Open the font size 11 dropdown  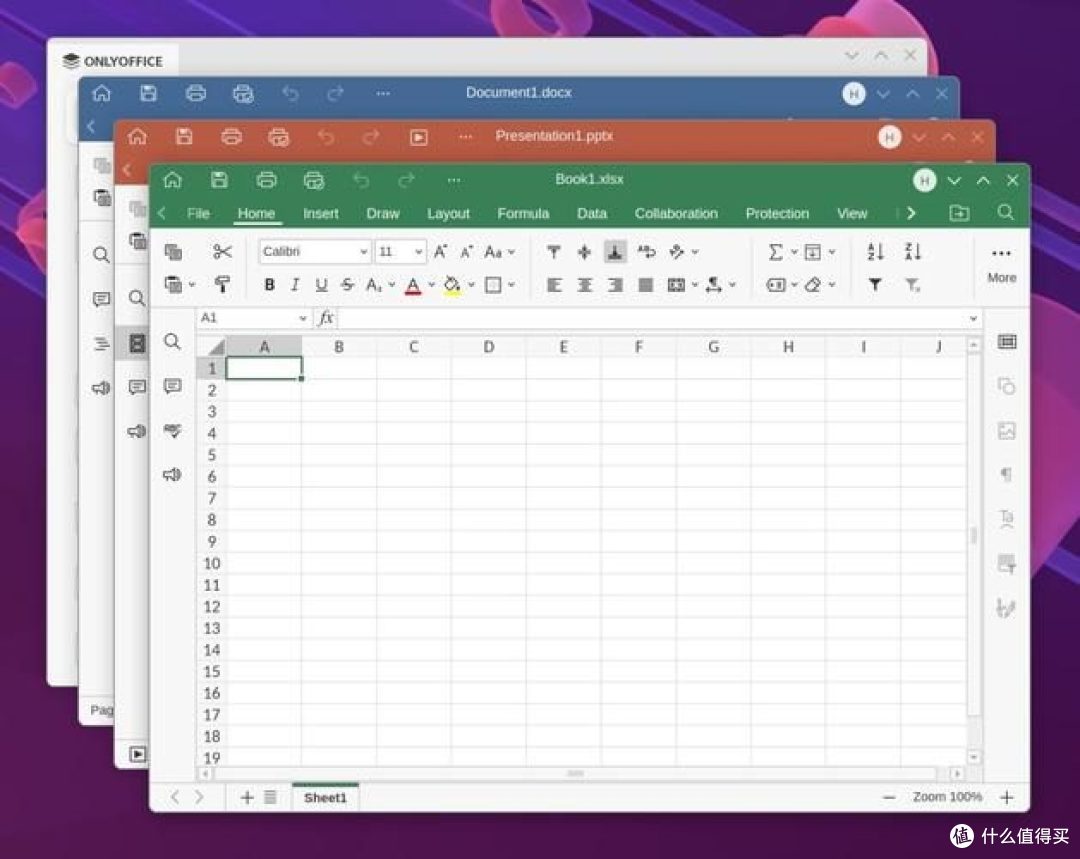pos(418,252)
